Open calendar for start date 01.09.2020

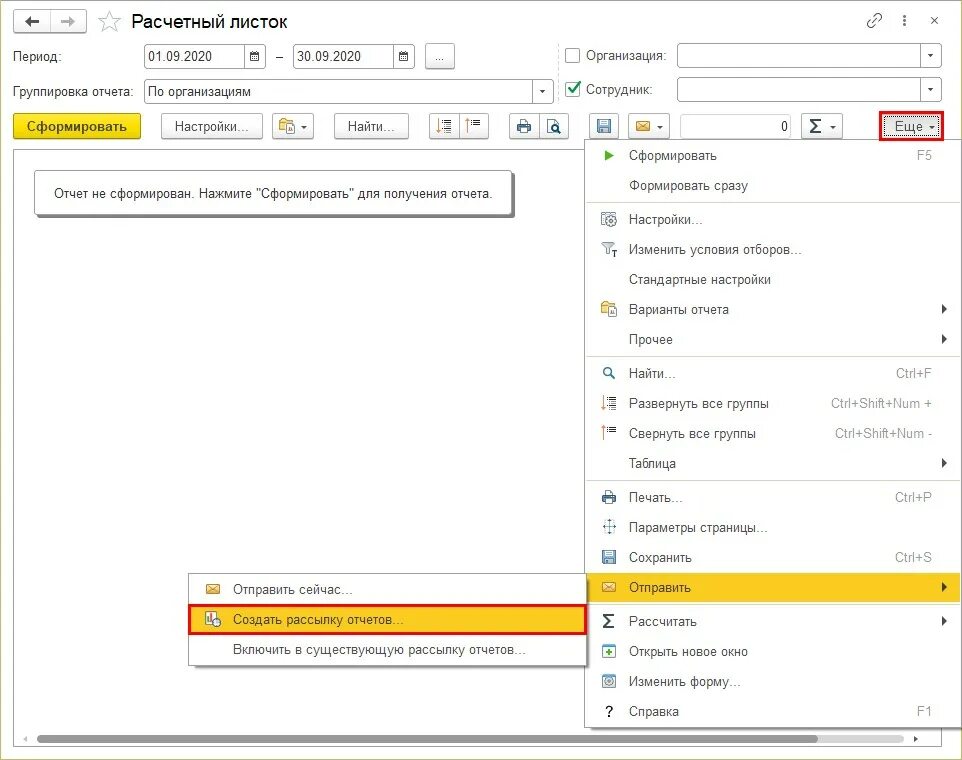[255, 56]
